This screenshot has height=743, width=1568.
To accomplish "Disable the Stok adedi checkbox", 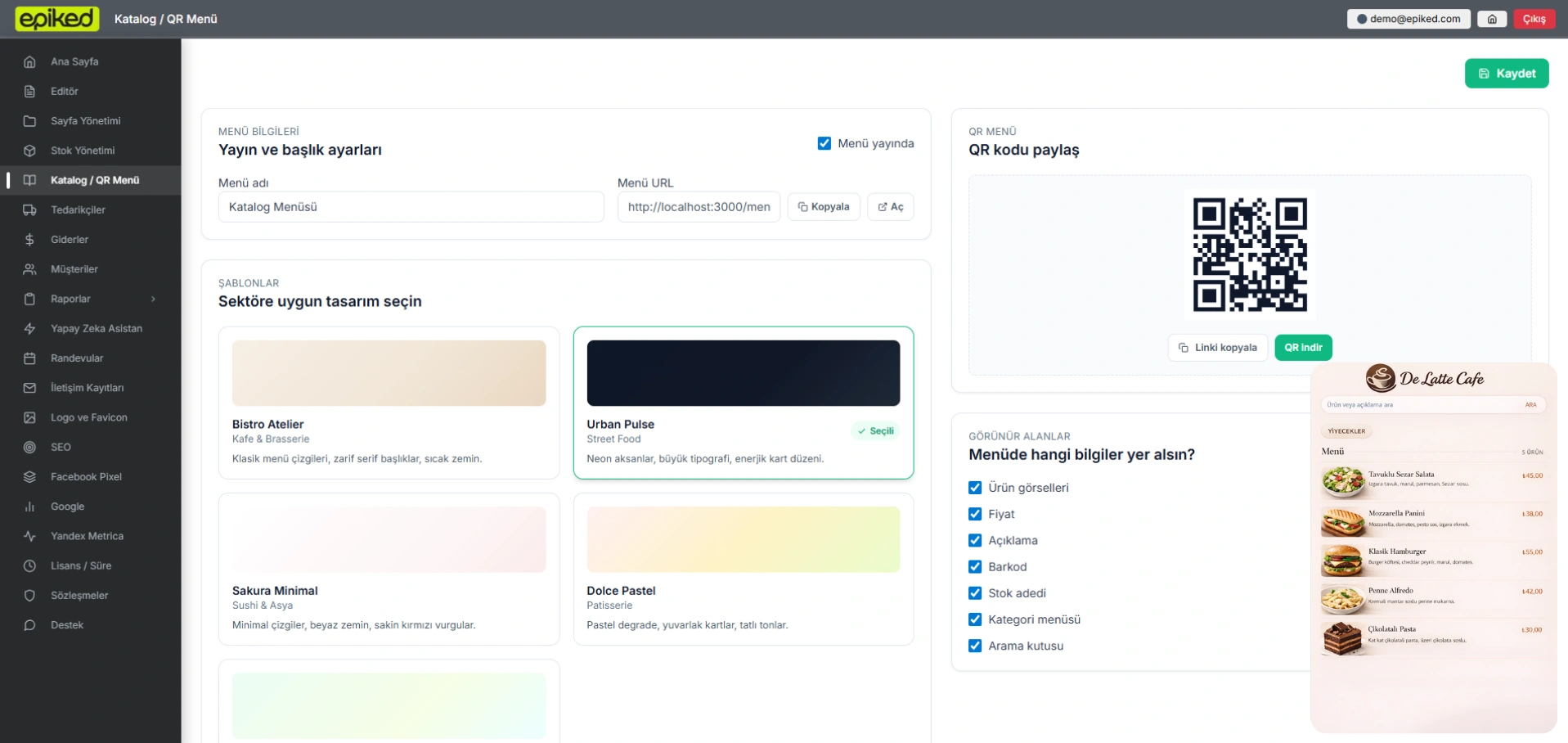I will pyautogui.click(x=975, y=593).
